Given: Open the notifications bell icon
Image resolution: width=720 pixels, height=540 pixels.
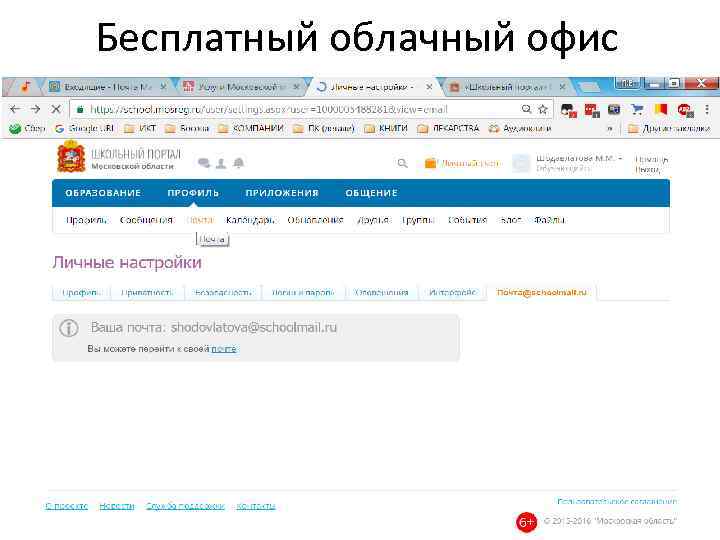Looking at the screenshot, I should 239,163.
